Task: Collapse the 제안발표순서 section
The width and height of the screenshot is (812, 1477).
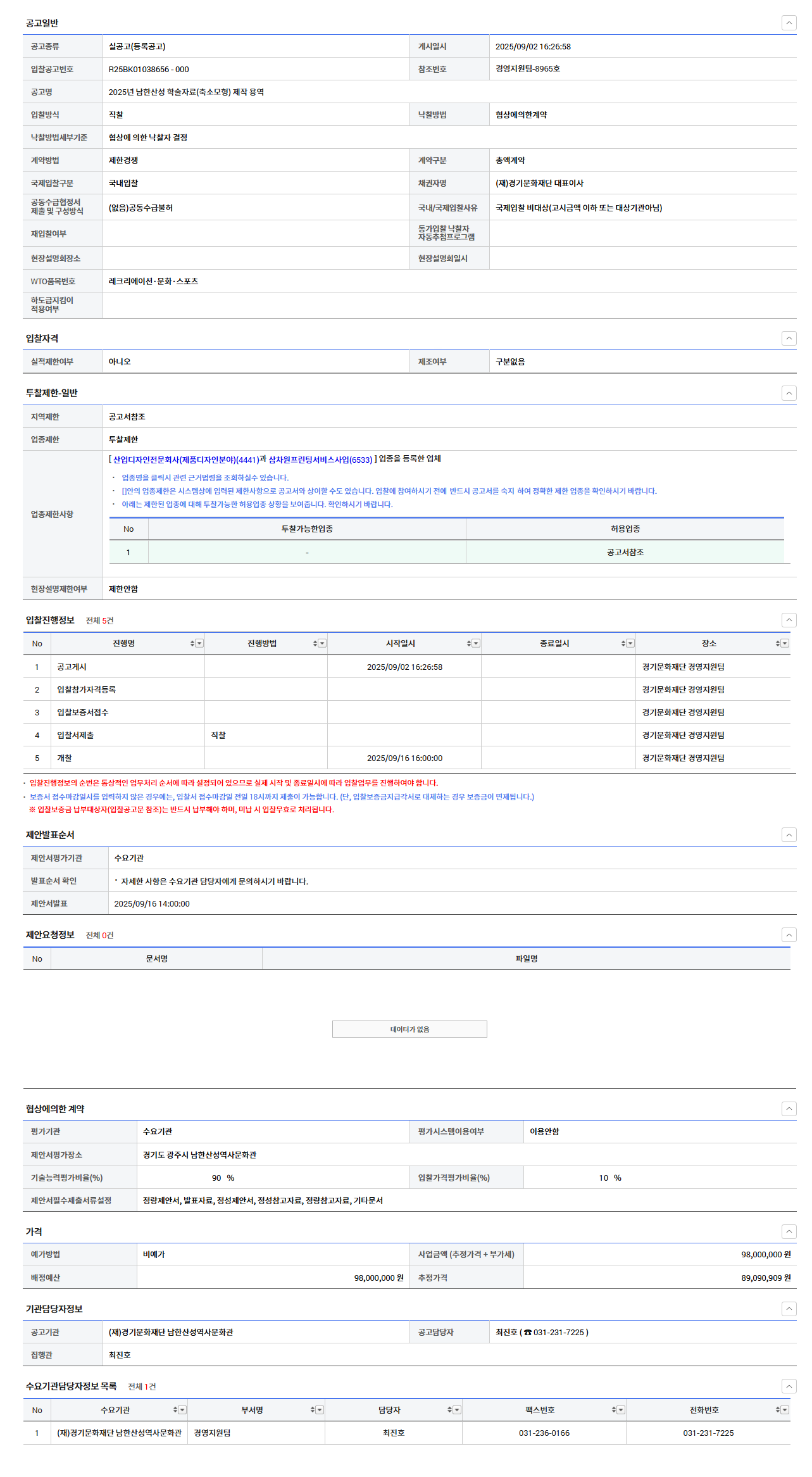Action: [789, 835]
